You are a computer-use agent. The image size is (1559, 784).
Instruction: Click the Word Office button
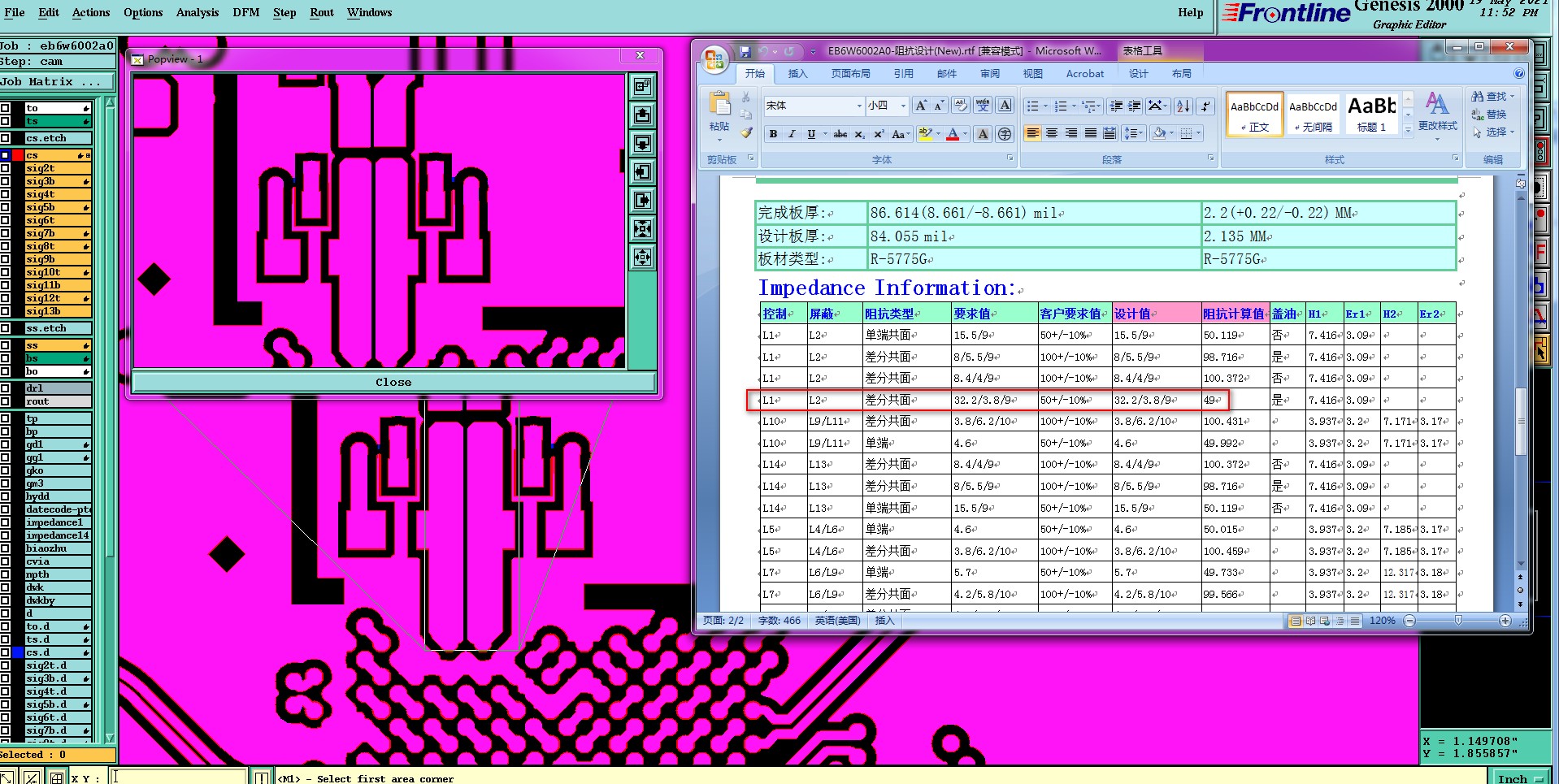pyautogui.click(x=714, y=60)
